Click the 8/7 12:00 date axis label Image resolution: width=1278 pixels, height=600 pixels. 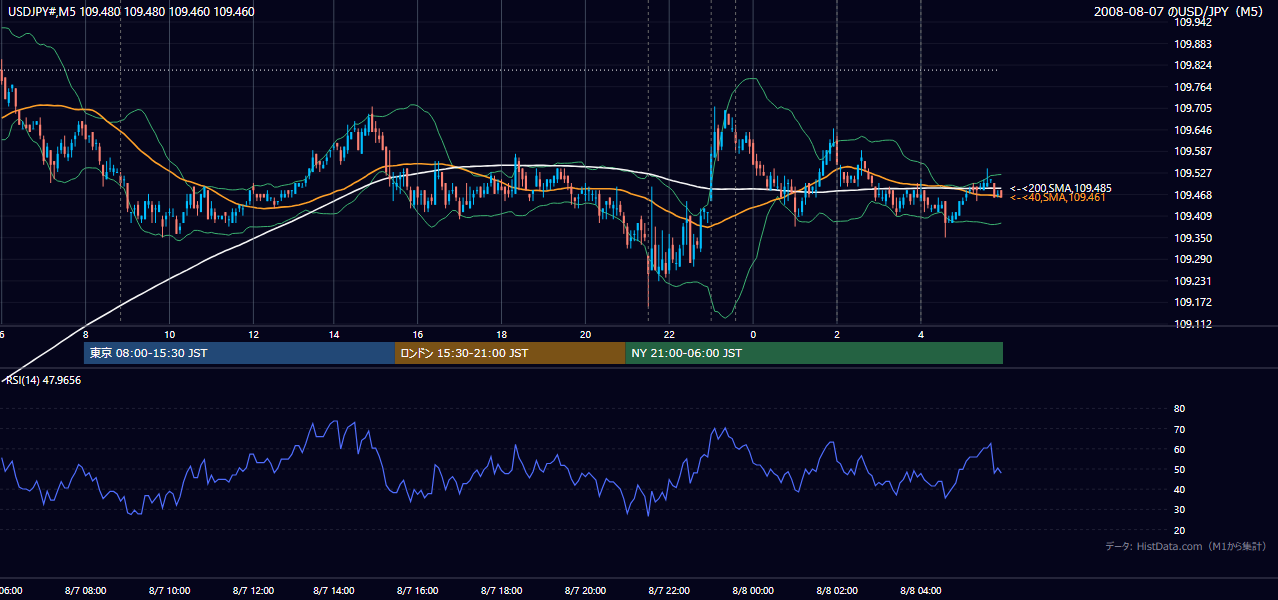tap(252, 591)
